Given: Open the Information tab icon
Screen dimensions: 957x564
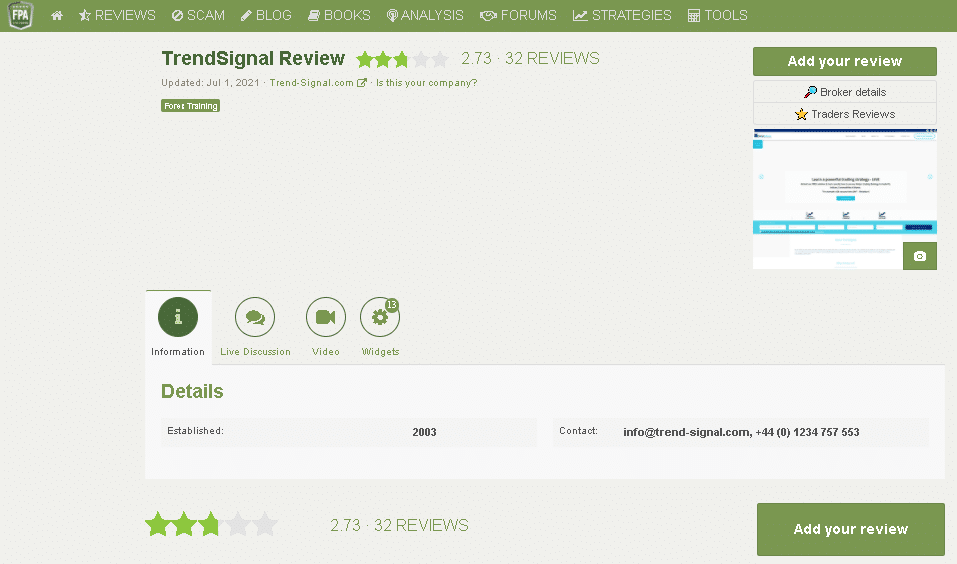Looking at the screenshot, I should (x=178, y=317).
